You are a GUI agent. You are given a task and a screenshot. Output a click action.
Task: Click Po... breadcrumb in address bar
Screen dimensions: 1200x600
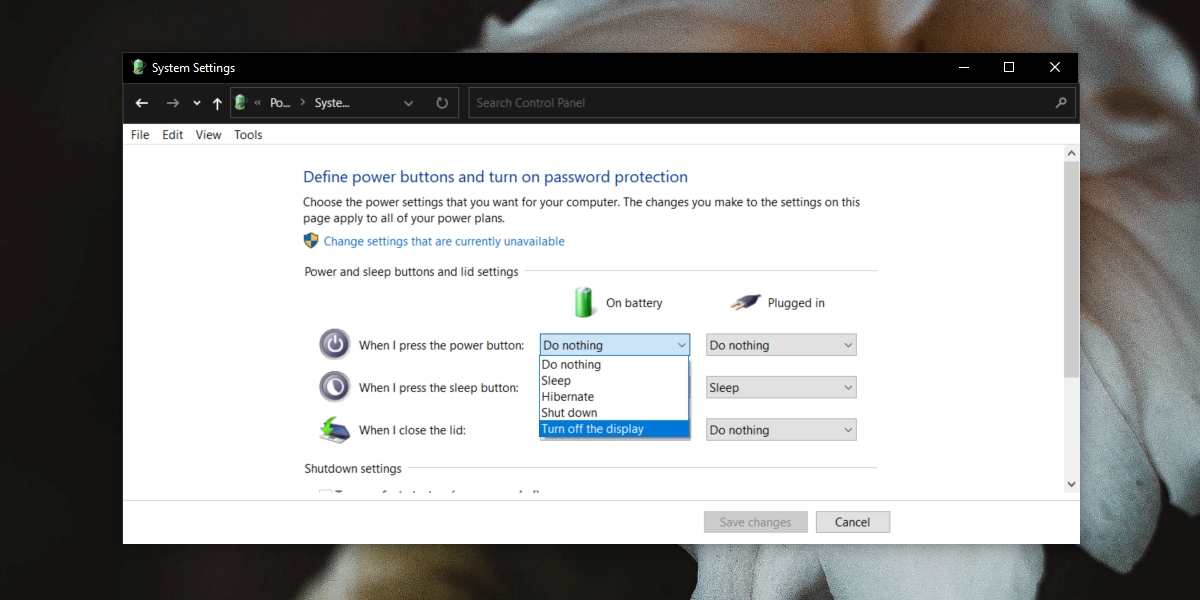pos(280,103)
